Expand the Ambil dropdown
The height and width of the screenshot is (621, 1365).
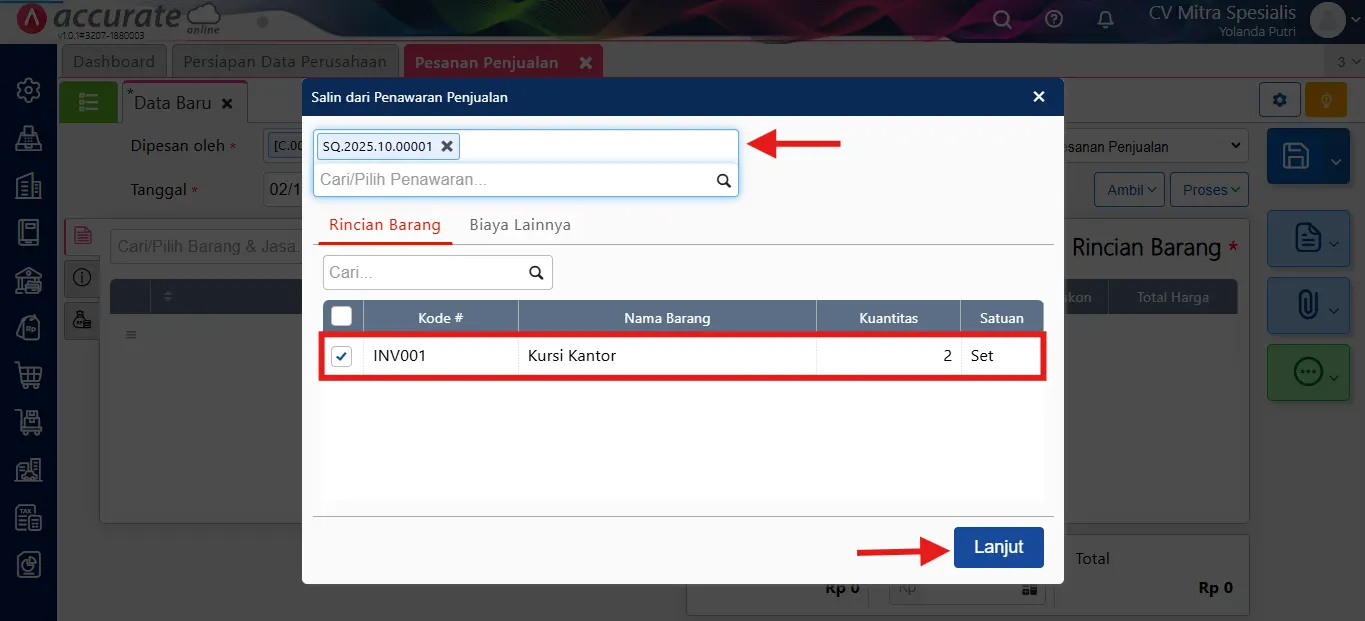click(1132, 190)
